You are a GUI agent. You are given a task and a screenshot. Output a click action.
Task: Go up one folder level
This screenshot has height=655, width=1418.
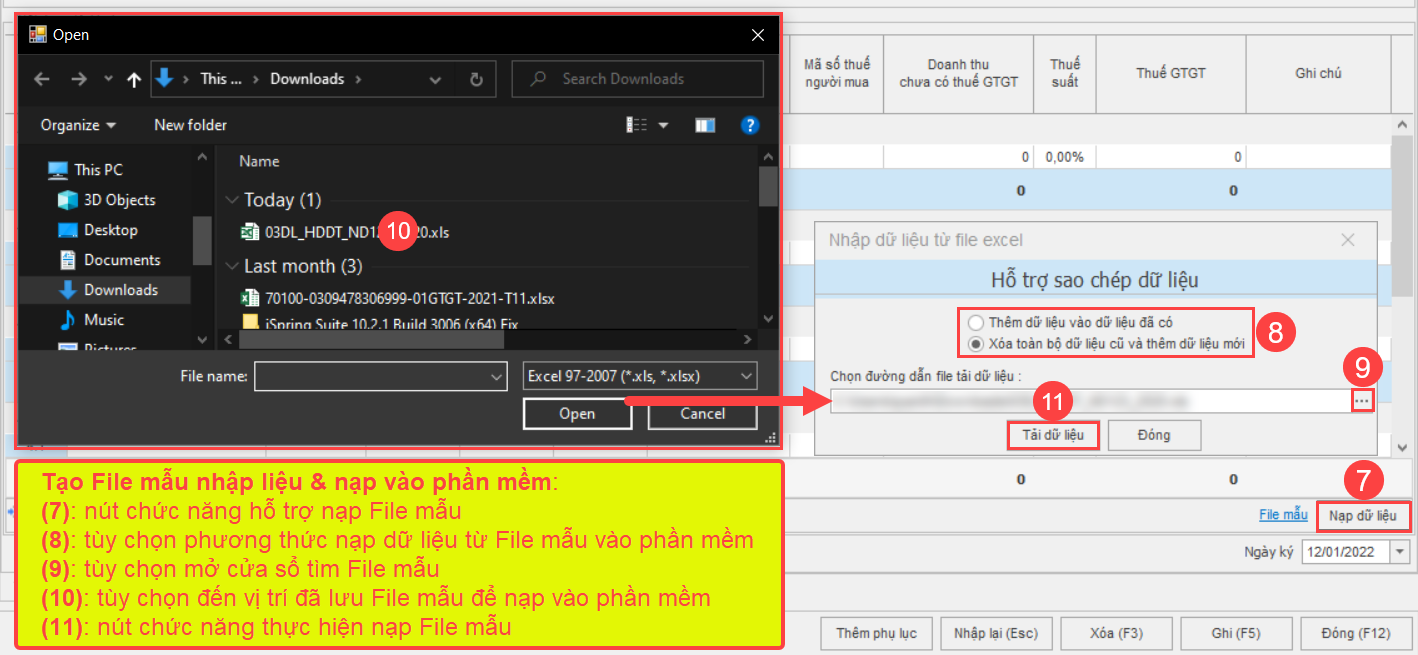point(134,79)
